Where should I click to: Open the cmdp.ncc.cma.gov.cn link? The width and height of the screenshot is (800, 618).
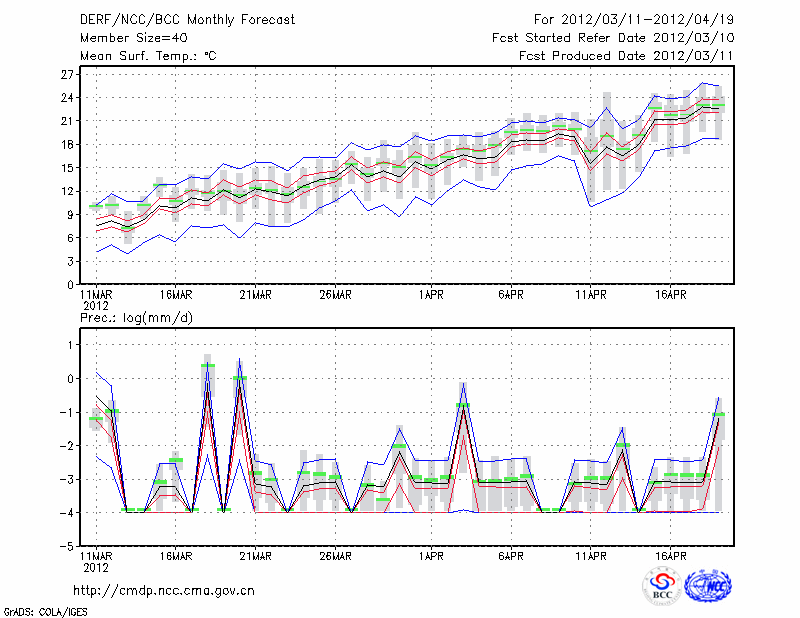pos(164,591)
